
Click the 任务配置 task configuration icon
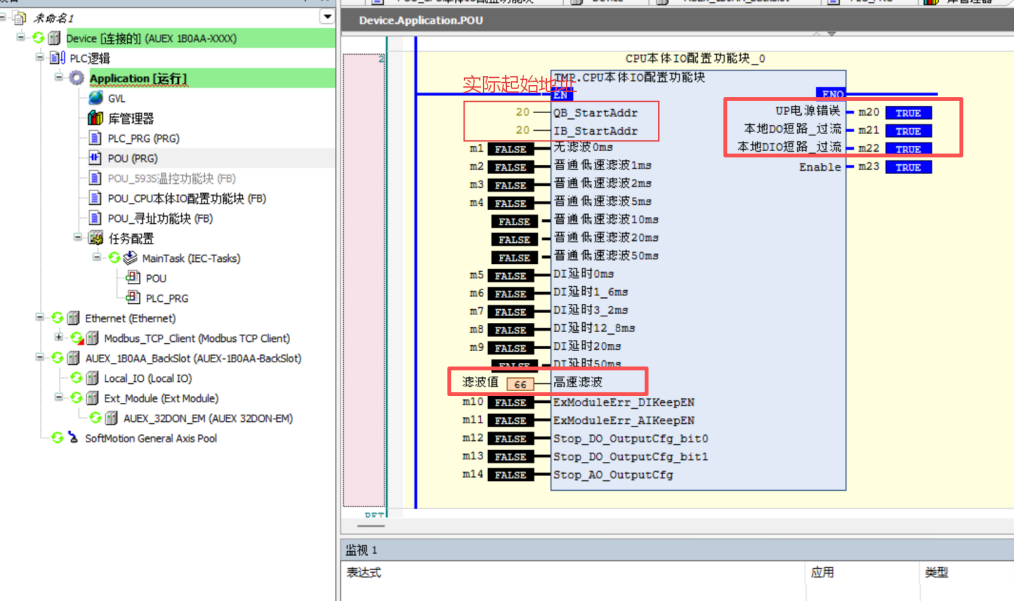pos(96,238)
